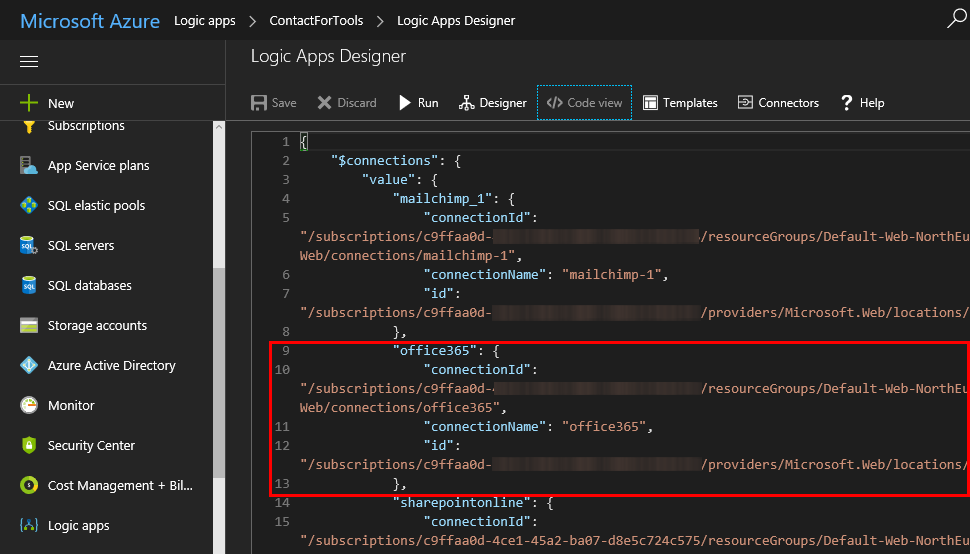Click the Connectors icon

(x=745, y=103)
